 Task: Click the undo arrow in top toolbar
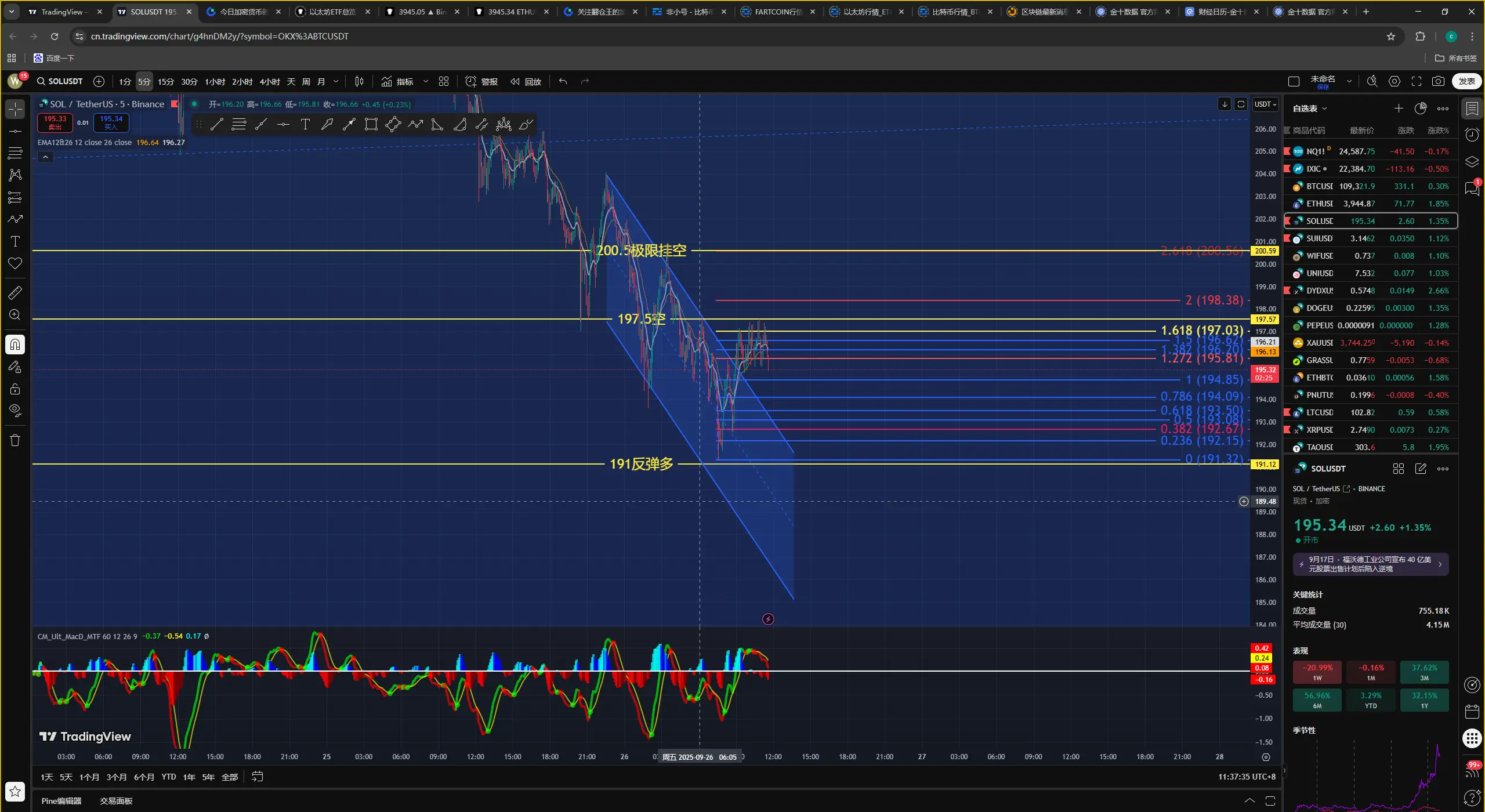pyautogui.click(x=563, y=82)
